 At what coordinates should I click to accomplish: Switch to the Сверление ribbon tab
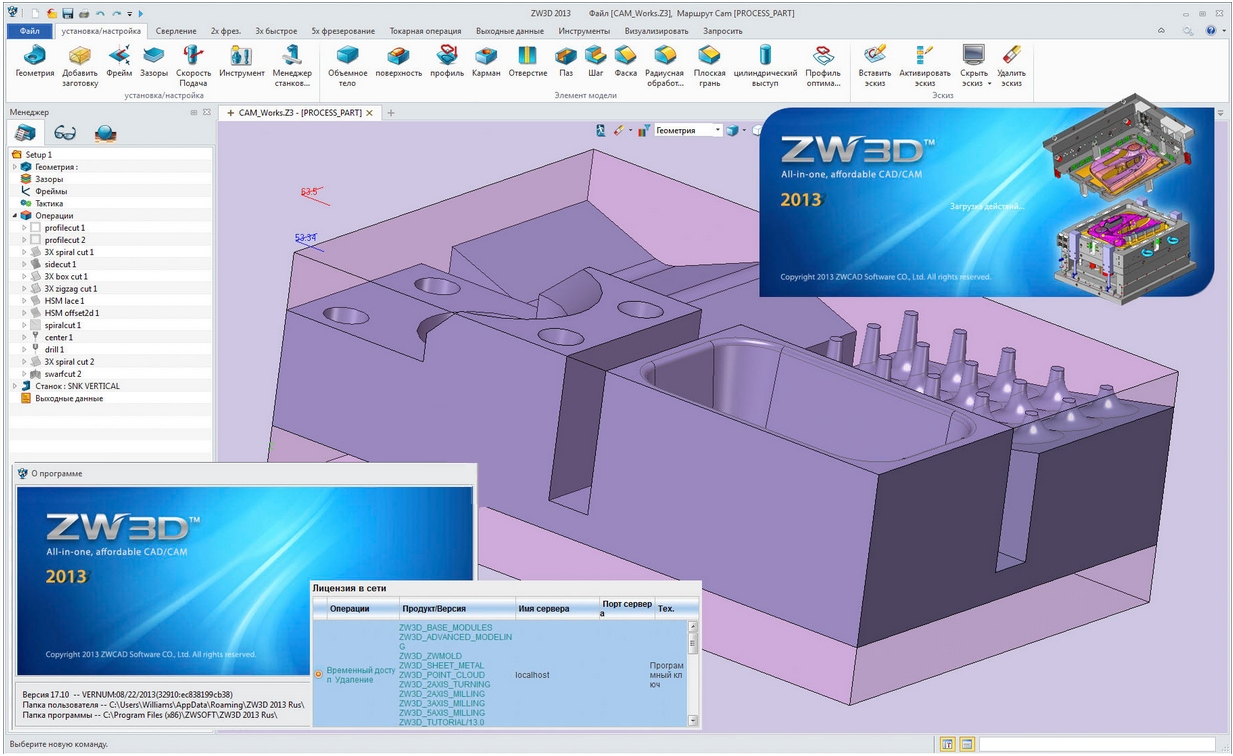point(176,31)
